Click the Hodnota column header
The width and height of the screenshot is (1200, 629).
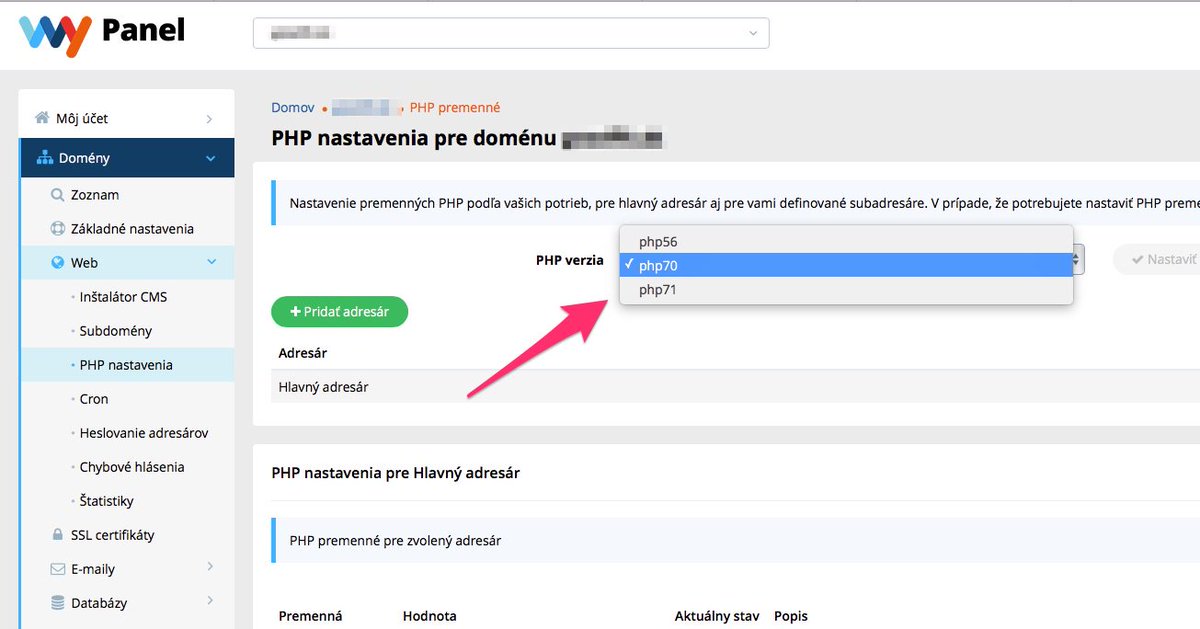[x=430, y=616]
